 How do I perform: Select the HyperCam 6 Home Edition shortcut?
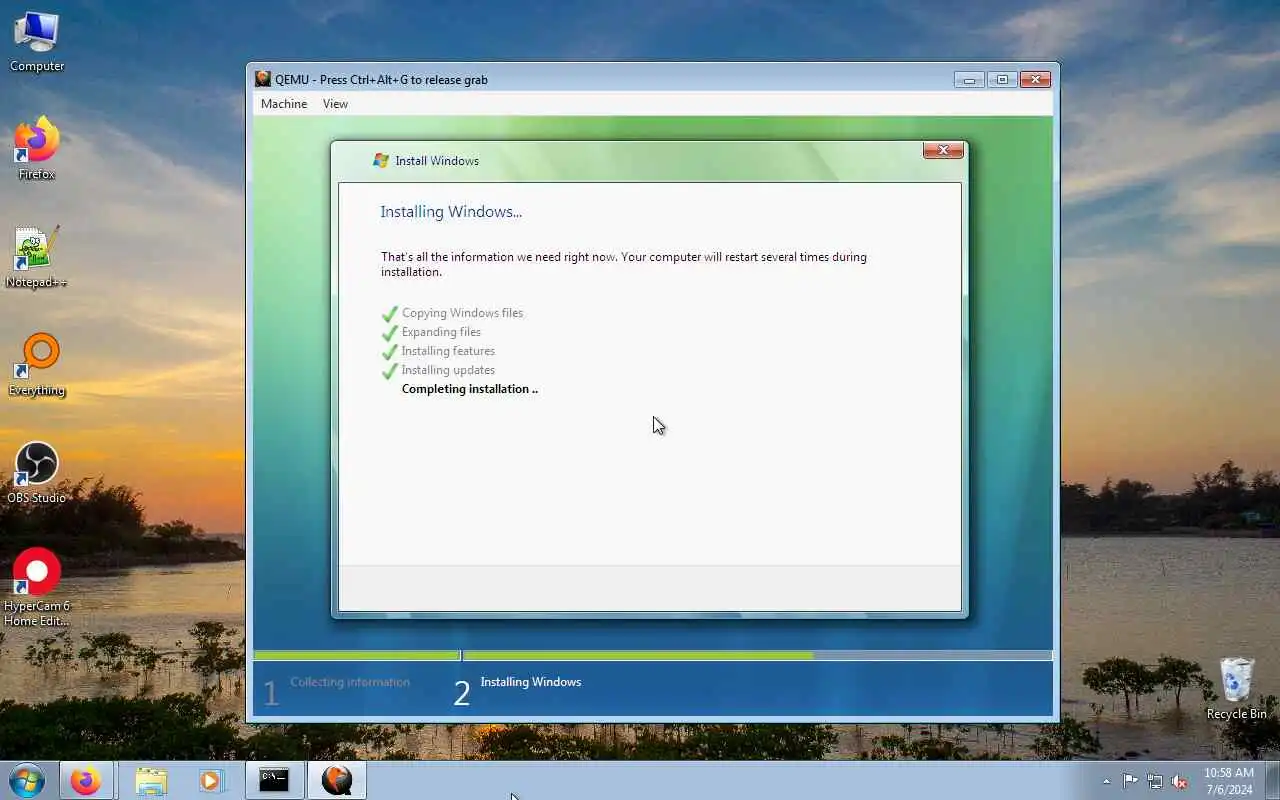37,588
